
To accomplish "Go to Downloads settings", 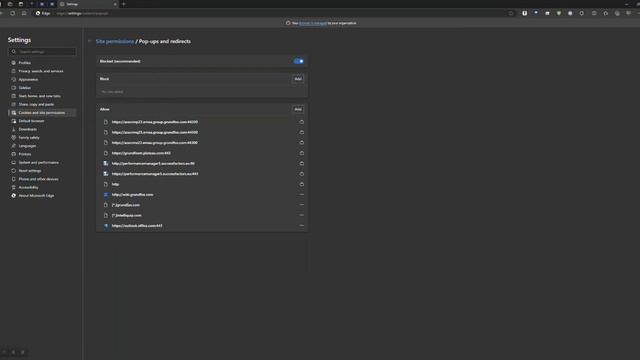I will [x=27, y=129].
